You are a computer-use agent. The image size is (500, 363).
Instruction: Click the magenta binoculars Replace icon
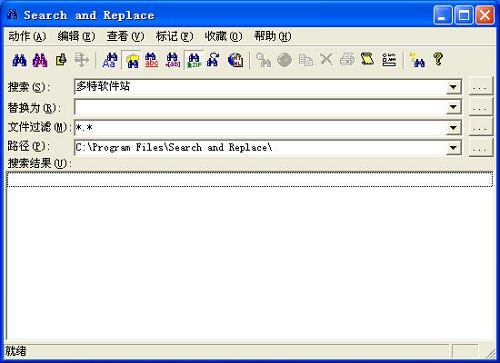coord(40,60)
